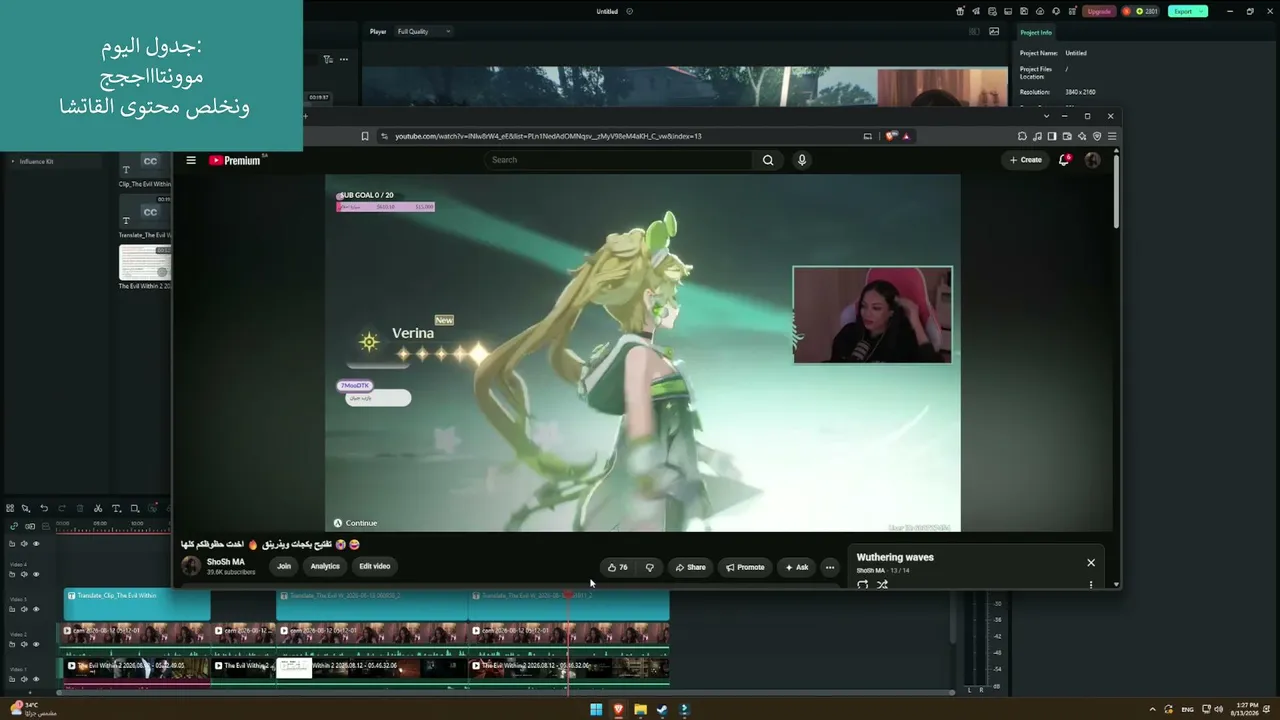Open the Full Quality player dropdown
Screen dimensions: 1280x720
click(x=424, y=31)
